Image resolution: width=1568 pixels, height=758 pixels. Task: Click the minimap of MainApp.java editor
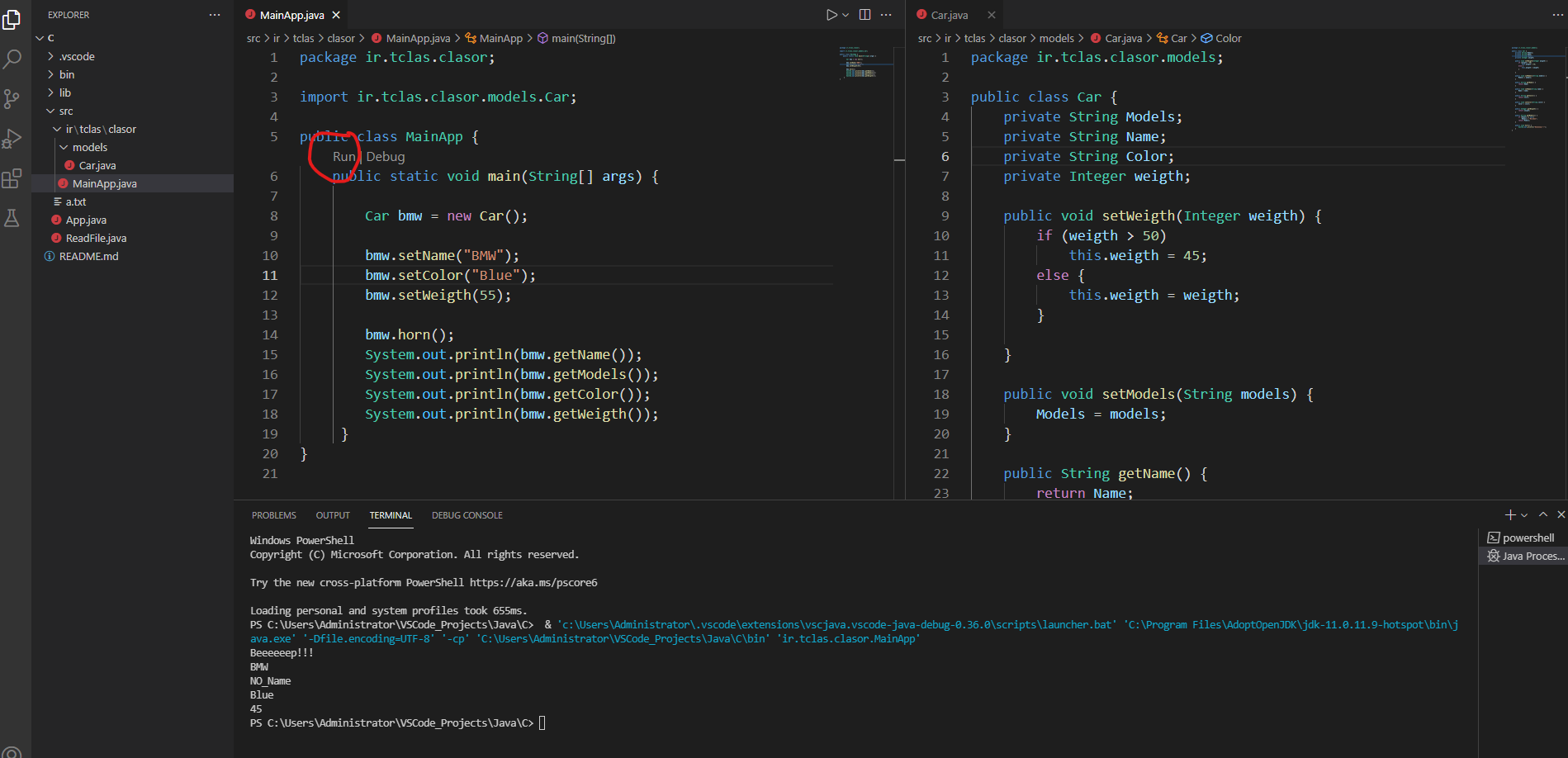click(x=865, y=63)
